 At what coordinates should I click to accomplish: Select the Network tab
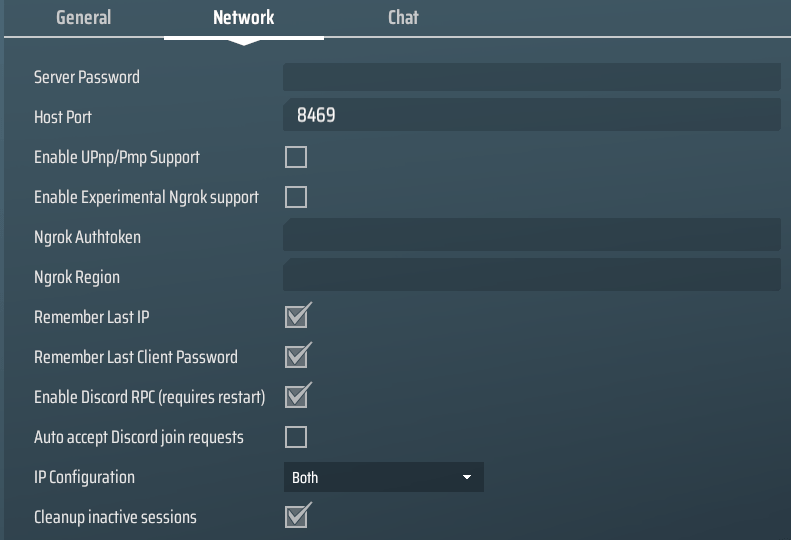click(243, 18)
